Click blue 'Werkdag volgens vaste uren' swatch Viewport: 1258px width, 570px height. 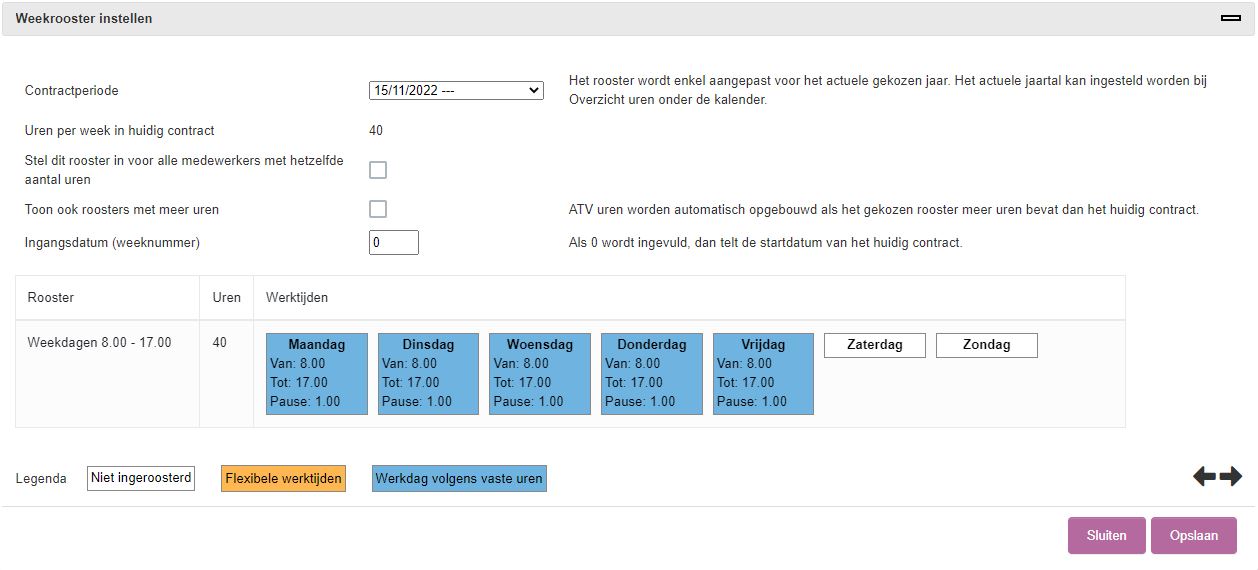point(459,479)
